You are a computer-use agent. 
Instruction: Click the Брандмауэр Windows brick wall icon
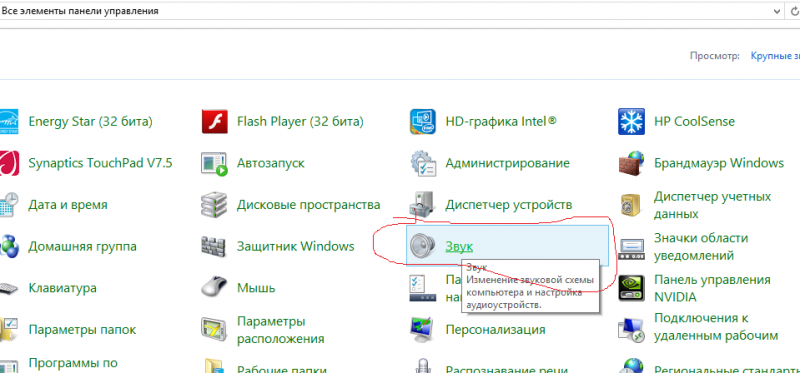click(631, 163)
